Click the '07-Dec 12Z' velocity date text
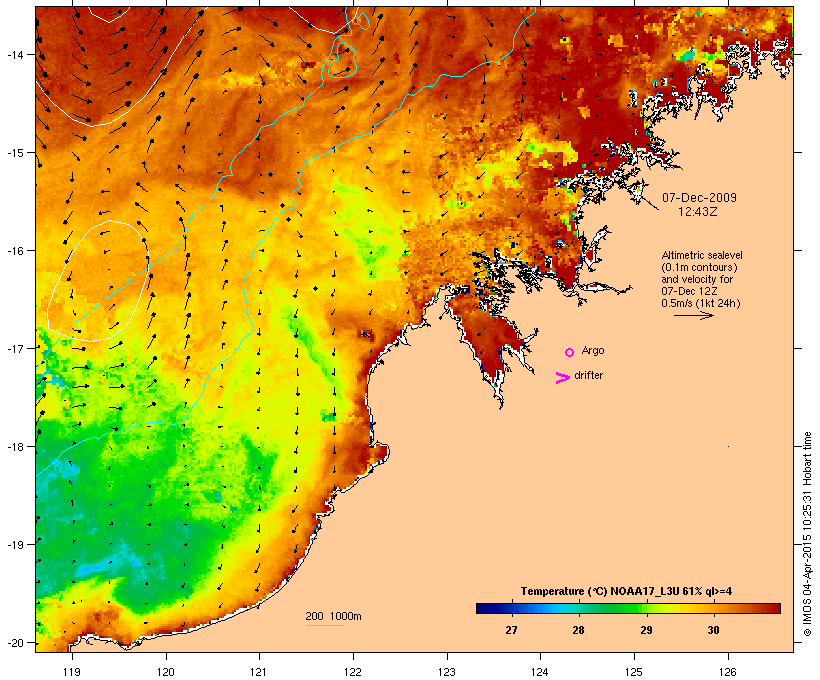The height and width of the screenshot is (680, 820). 689,291
